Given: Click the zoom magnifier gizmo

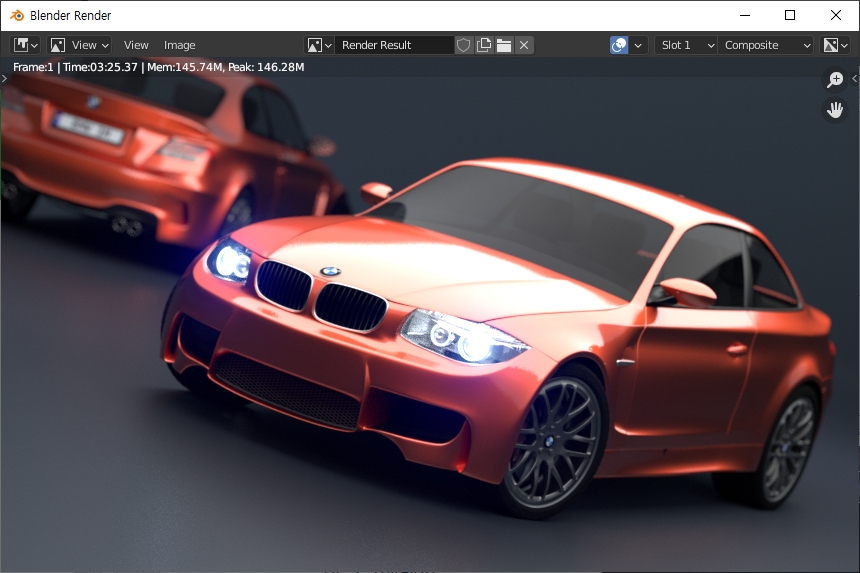Looking at the screenshot, I should (835, 80).
